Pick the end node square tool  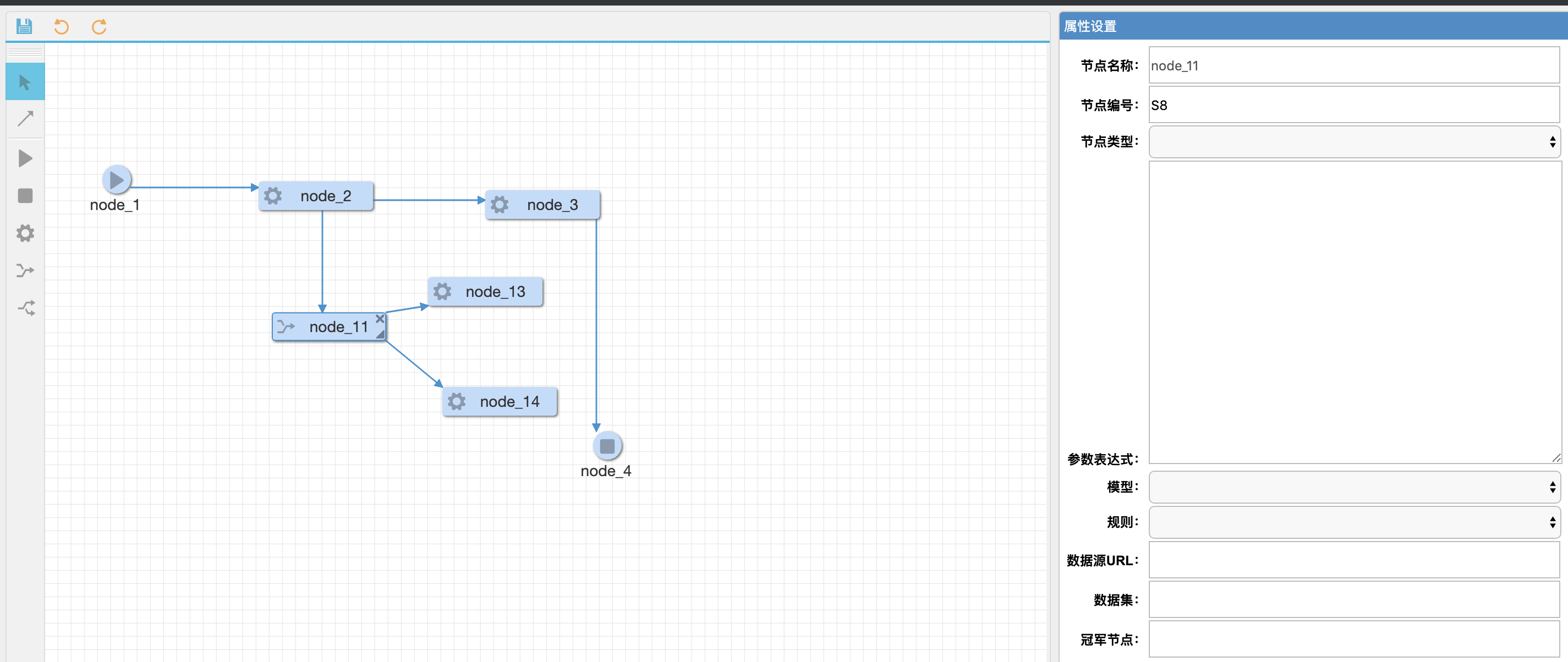pyautogui.click(x=25, y=195)
